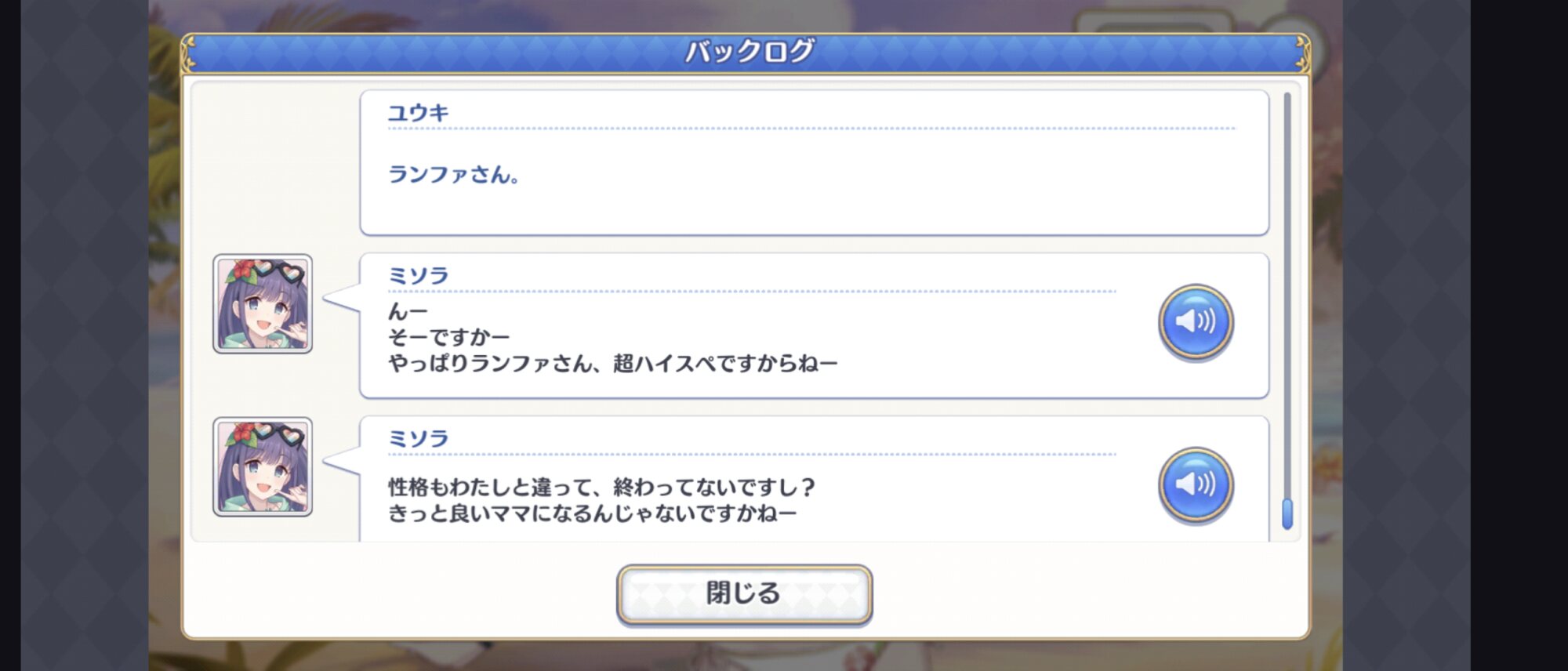
Task: Select the ユウキ speaker name
Action: pos(419,113)
